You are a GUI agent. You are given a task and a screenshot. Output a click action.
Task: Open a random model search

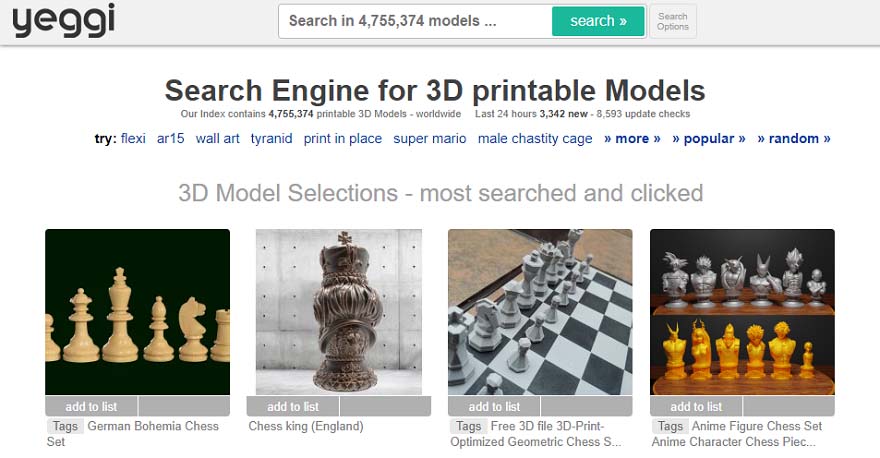coord(793,139)
